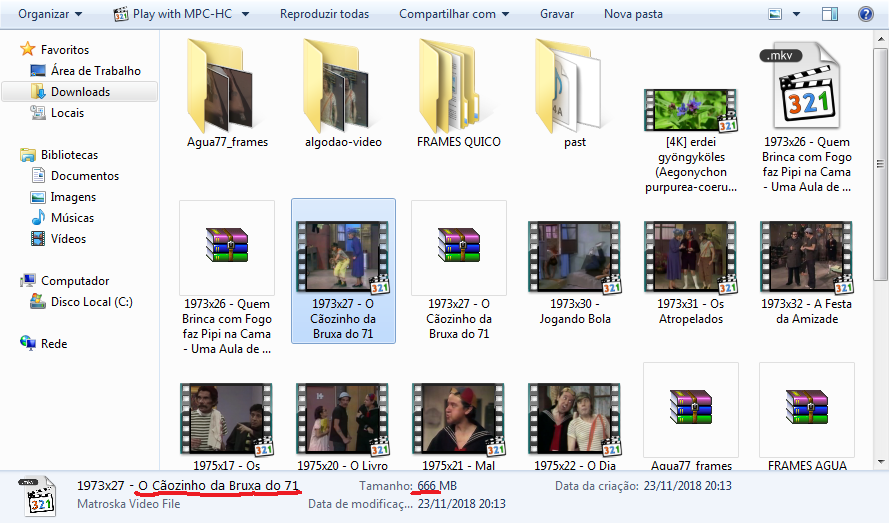Click the Imagens picture icon in sidebar
The height and width of the screenshot is (523, 889).
click(38, 197)
